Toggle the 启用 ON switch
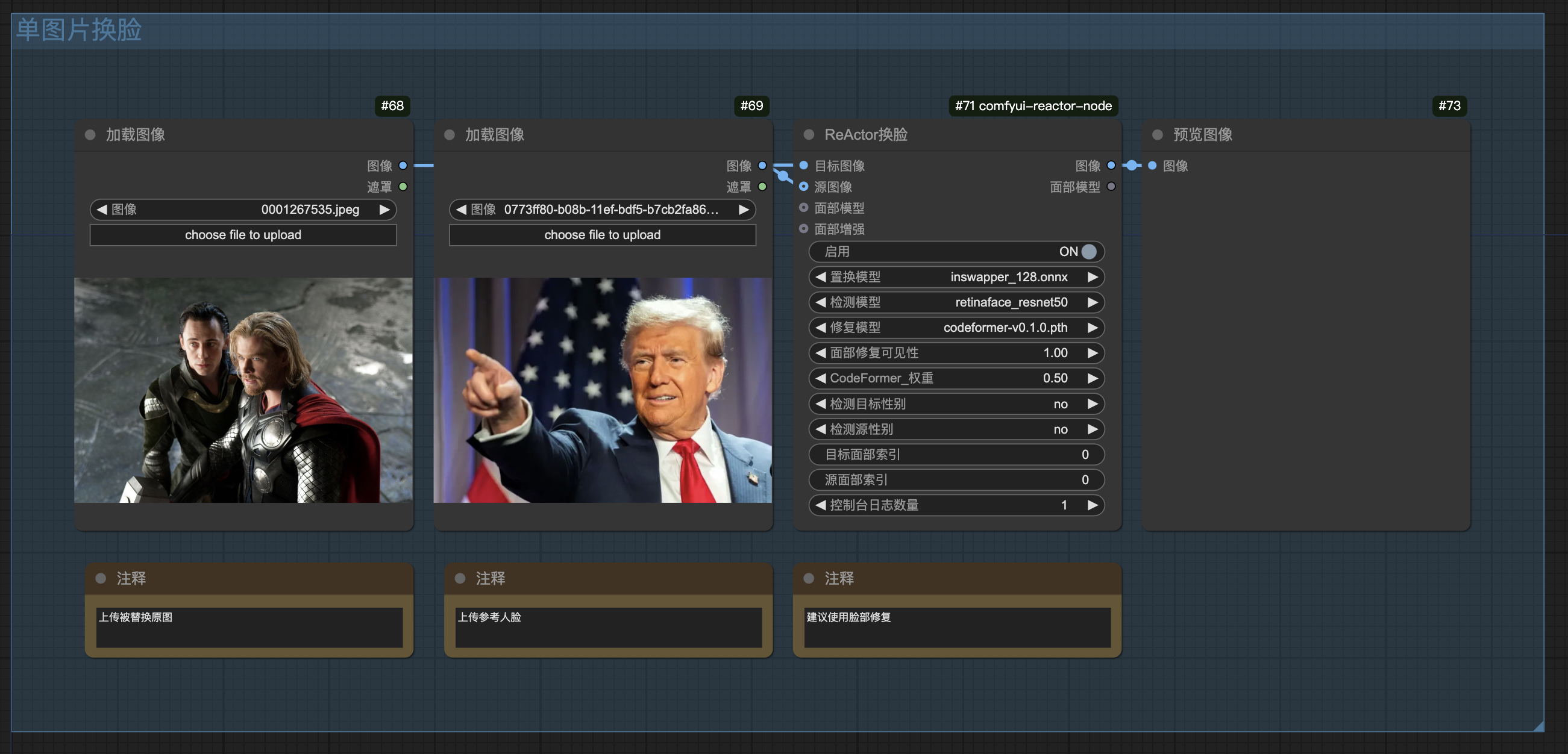The width and height of the screenshot is (1568, 754). pyautogui.click(x=1088, y=251)
